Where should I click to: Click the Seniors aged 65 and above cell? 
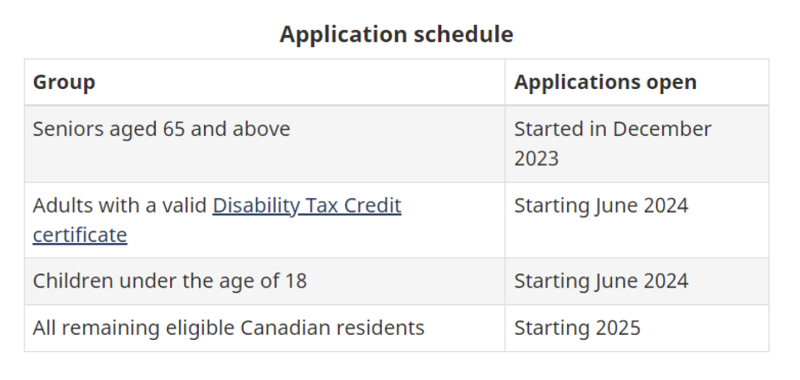264,144
